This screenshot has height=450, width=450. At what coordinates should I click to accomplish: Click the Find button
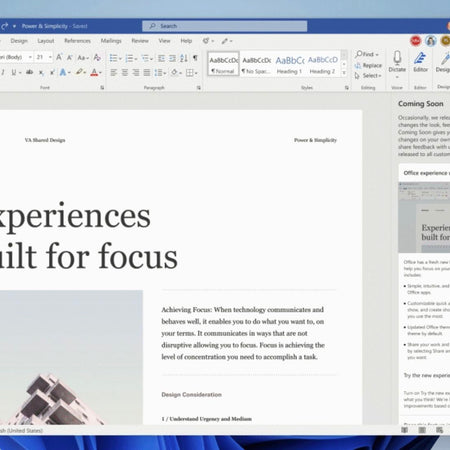tap(366, 54)
